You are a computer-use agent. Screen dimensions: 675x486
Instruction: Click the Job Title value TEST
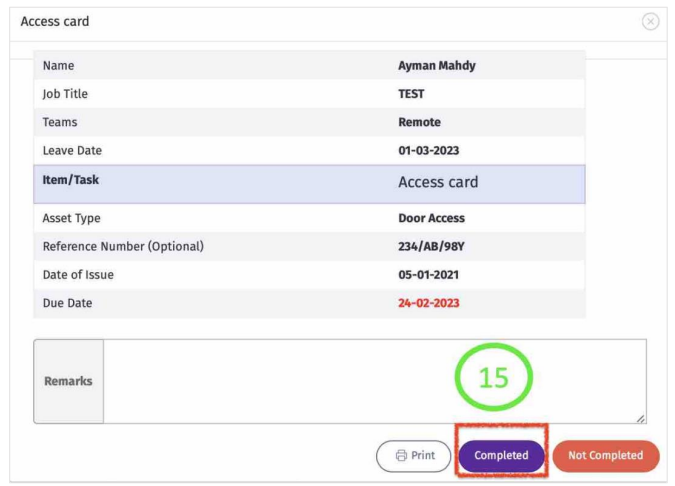point(411,94)
